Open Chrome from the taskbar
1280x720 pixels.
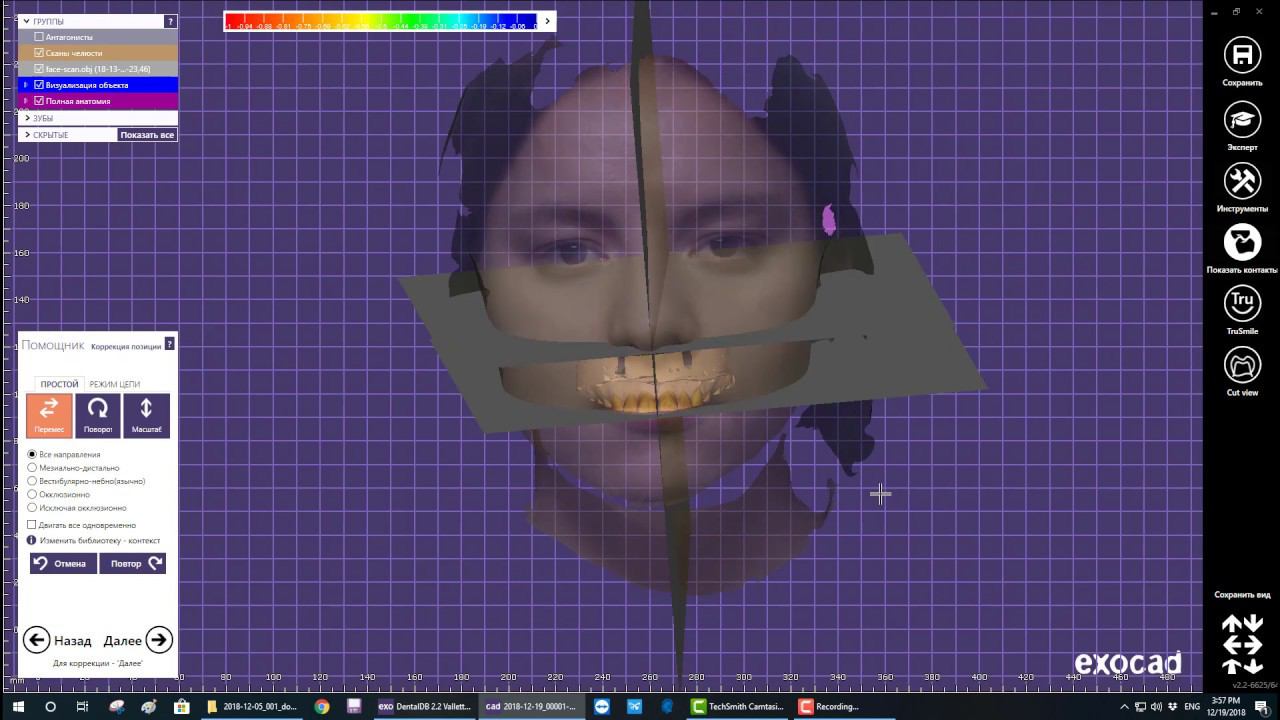(x=321, y=706)
